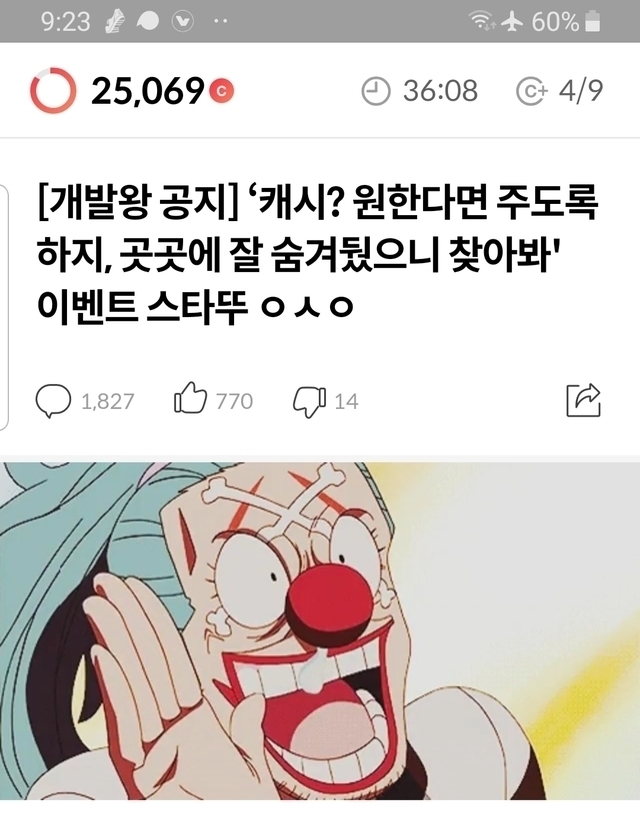Tap the 770 likes count
This screenshot has height=818, width=640.
pos(234,401)
